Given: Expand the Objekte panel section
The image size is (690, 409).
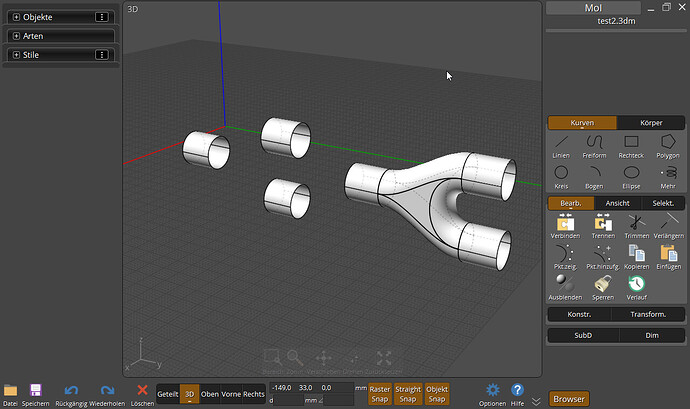Looking at the screenshot, I should pos(17,18).
